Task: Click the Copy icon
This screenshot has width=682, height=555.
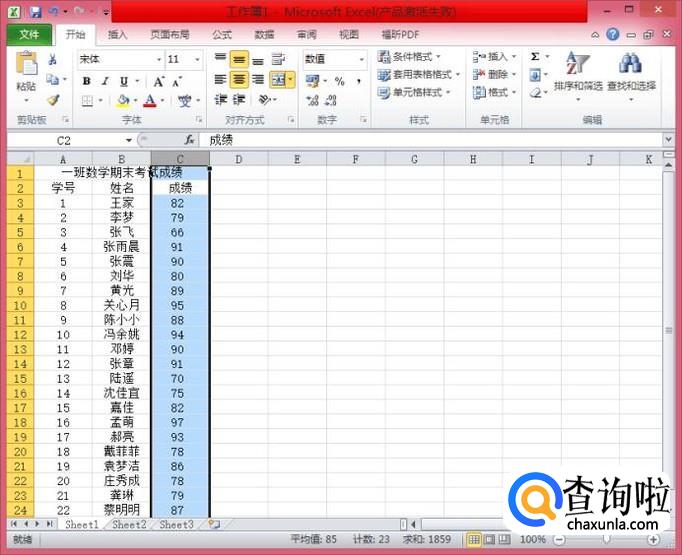Action: pos(53,80)
